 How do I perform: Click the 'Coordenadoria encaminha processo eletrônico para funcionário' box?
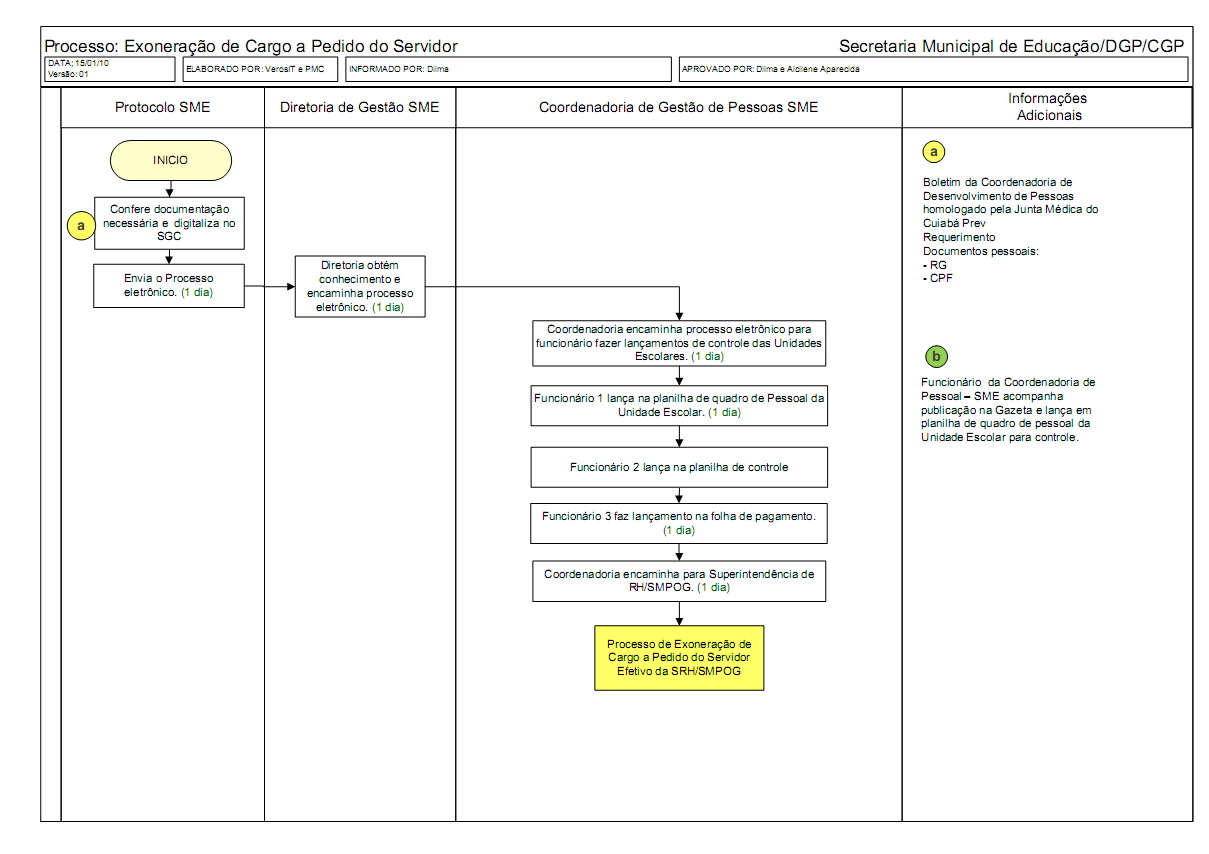click(680, 342)
